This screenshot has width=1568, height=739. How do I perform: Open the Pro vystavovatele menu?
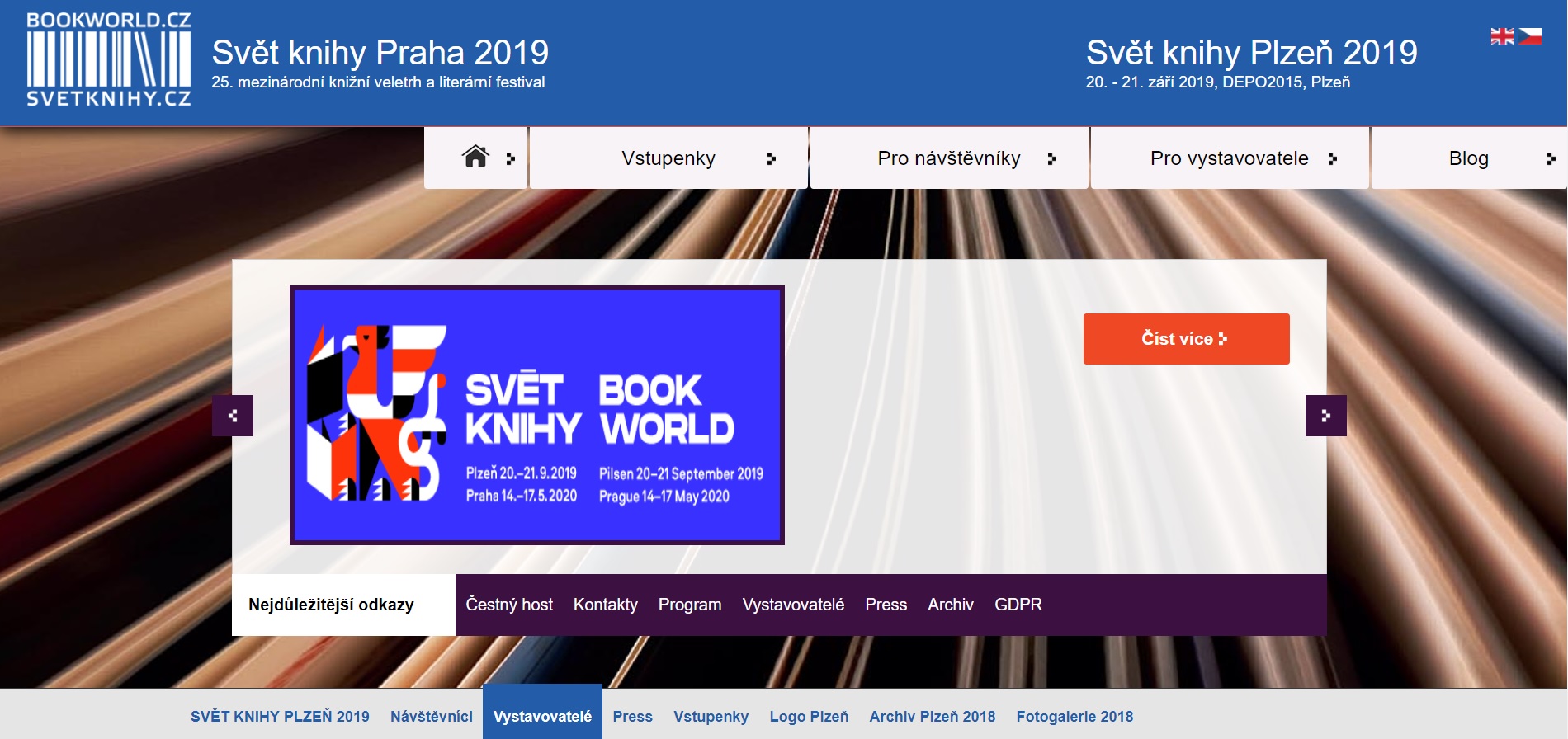coord(1230,158)
